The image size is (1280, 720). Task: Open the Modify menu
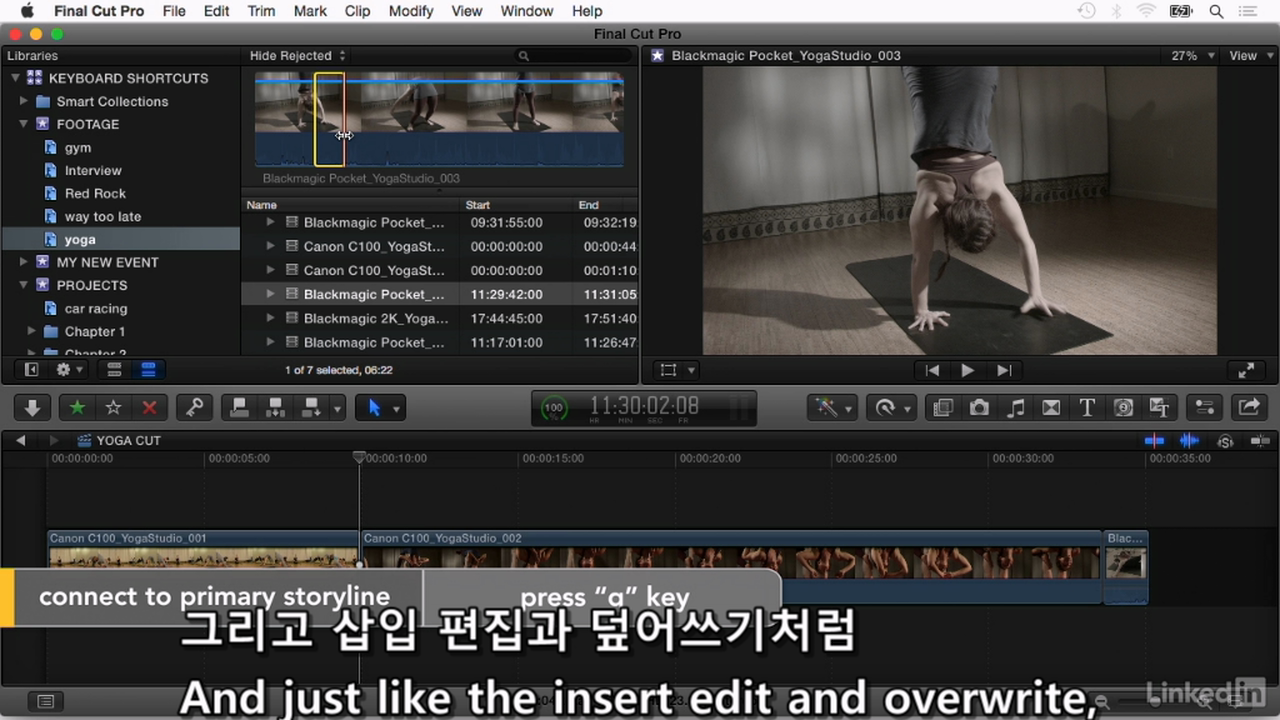[x=411, y=11]
